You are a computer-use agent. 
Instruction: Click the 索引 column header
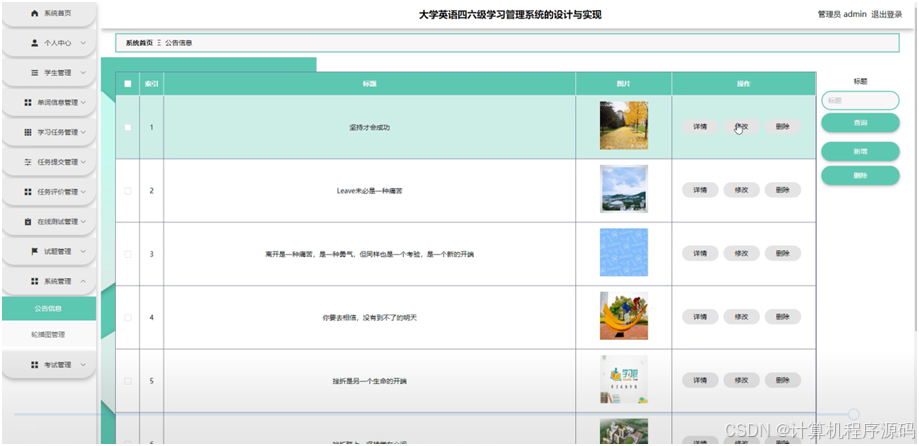151,84
